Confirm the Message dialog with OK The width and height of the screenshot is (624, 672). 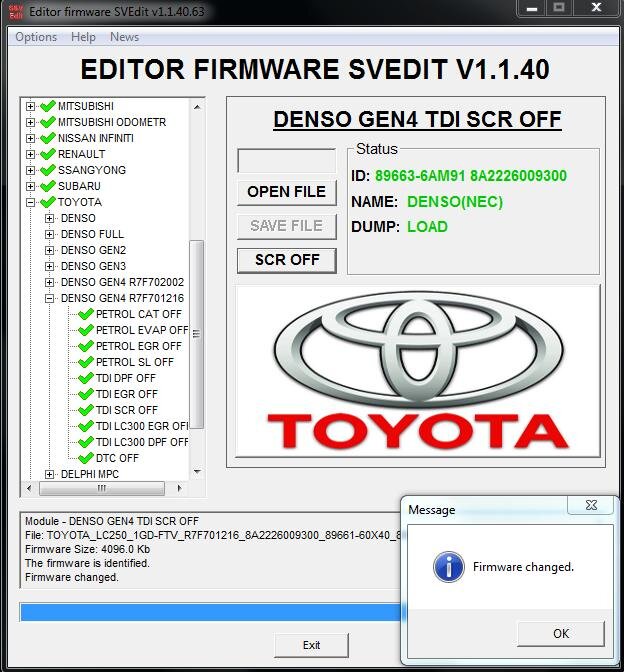[561, 633]
